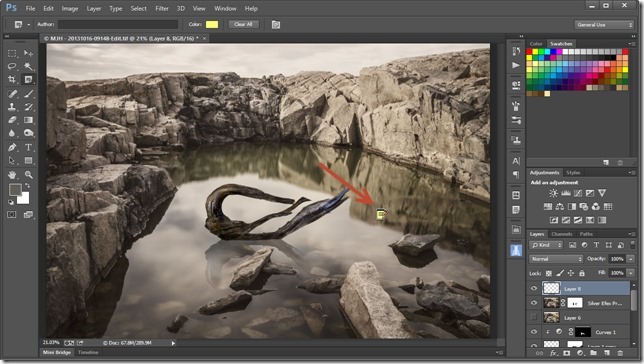644x364 pixels.
Task: Click the delete layer trash icon
Action: point(620,353)
